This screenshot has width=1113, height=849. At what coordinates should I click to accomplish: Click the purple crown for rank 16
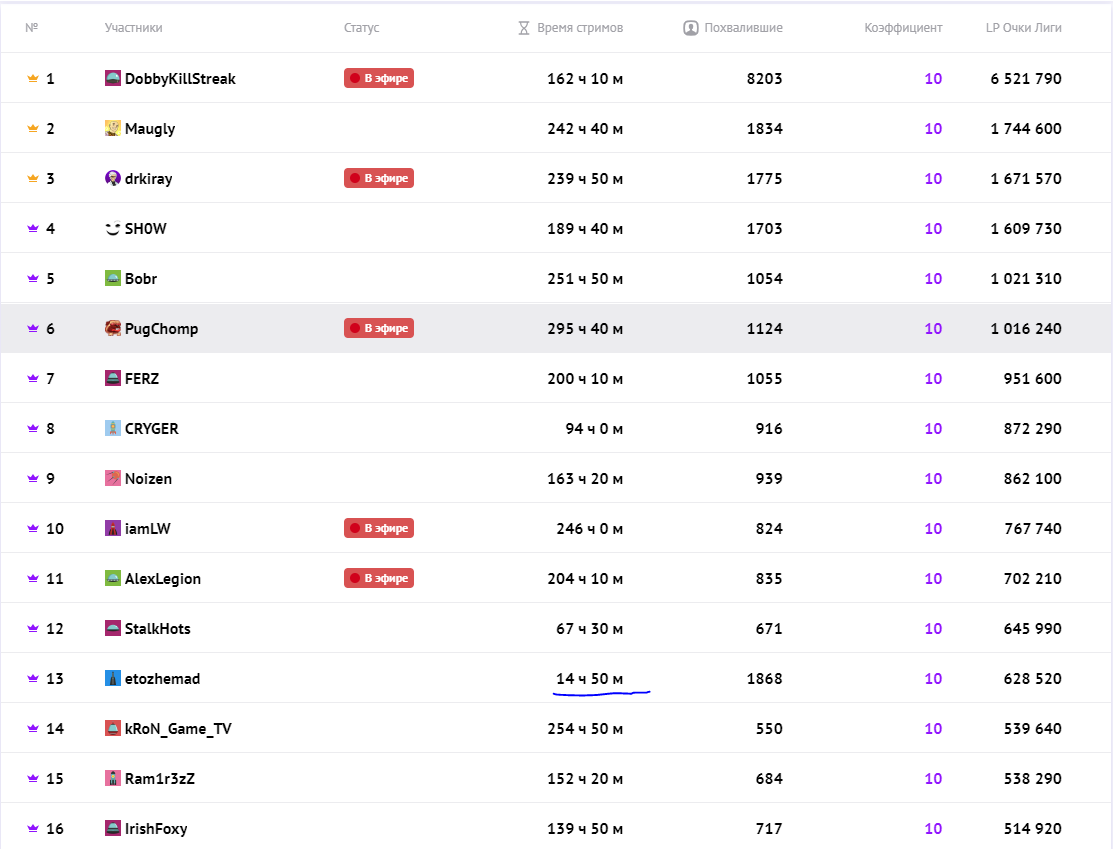33,828
